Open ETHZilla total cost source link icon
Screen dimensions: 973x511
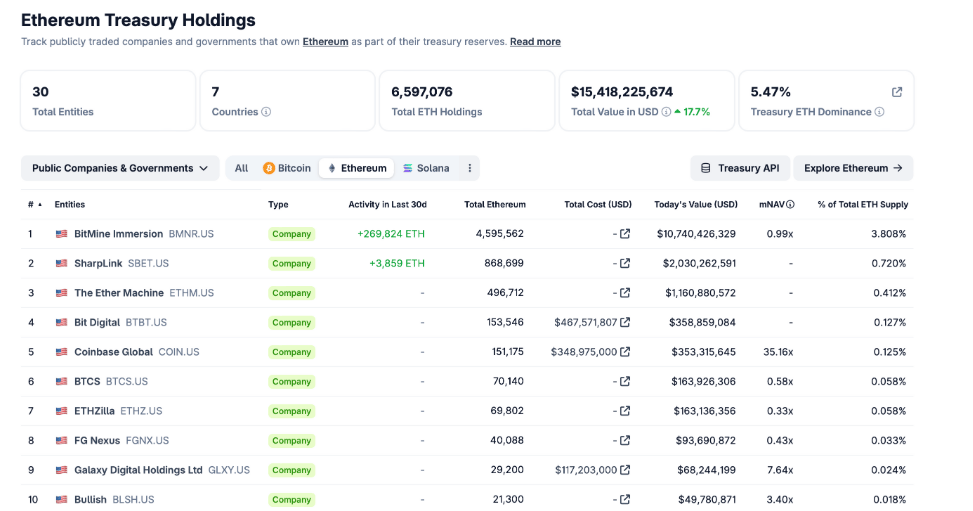625,410
